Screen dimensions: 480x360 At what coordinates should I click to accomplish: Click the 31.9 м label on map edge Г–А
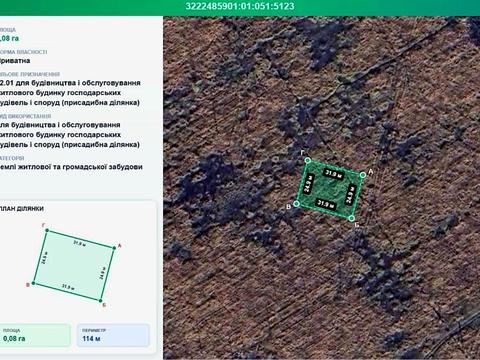(334, 174)
